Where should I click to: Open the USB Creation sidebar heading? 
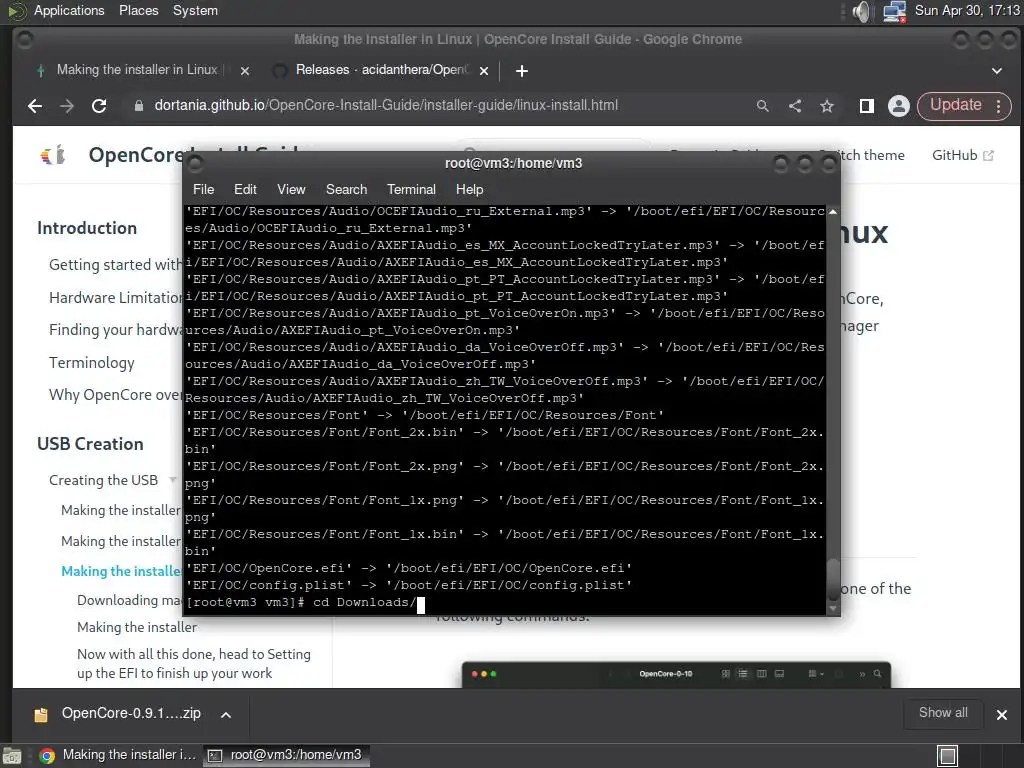90,444
